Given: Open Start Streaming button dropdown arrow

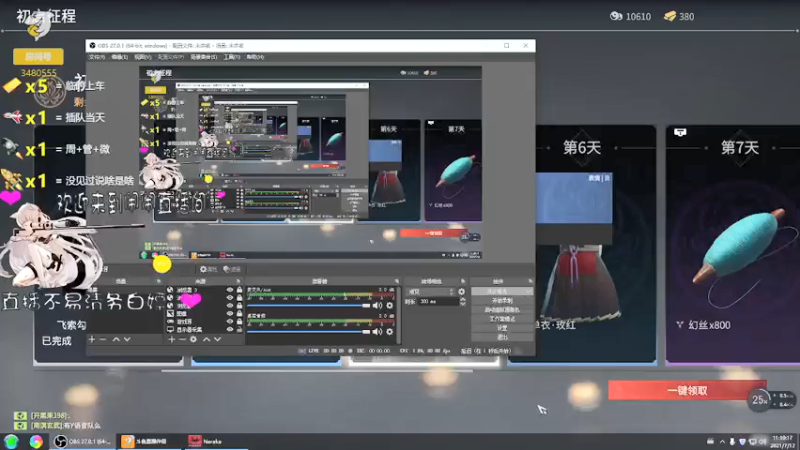Looking at the screenshot, I should [x=528, y=291].
